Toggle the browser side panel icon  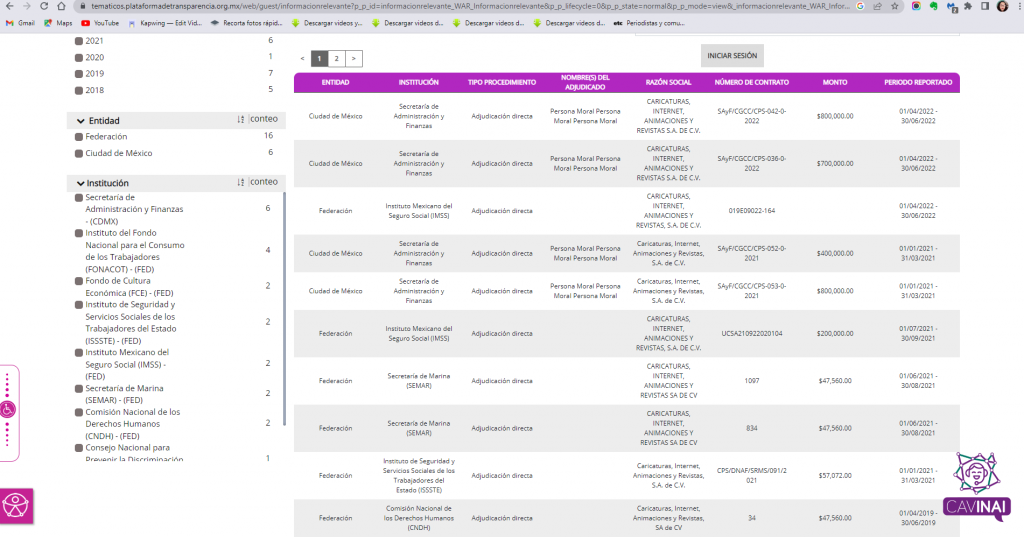pyautogui.click(x=985, y=6)
